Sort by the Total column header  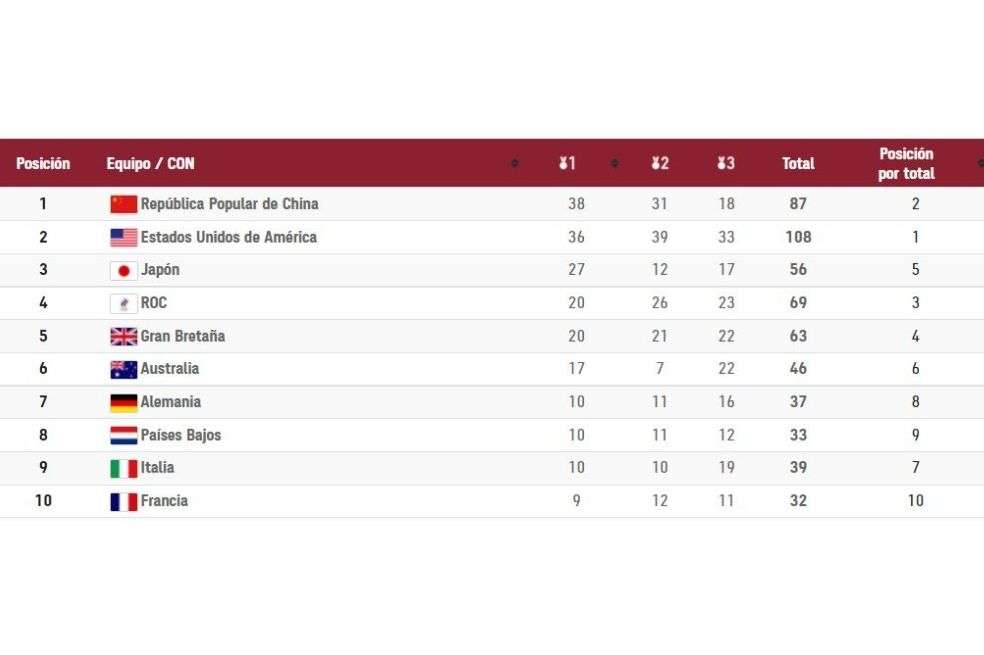pos(798,163)
